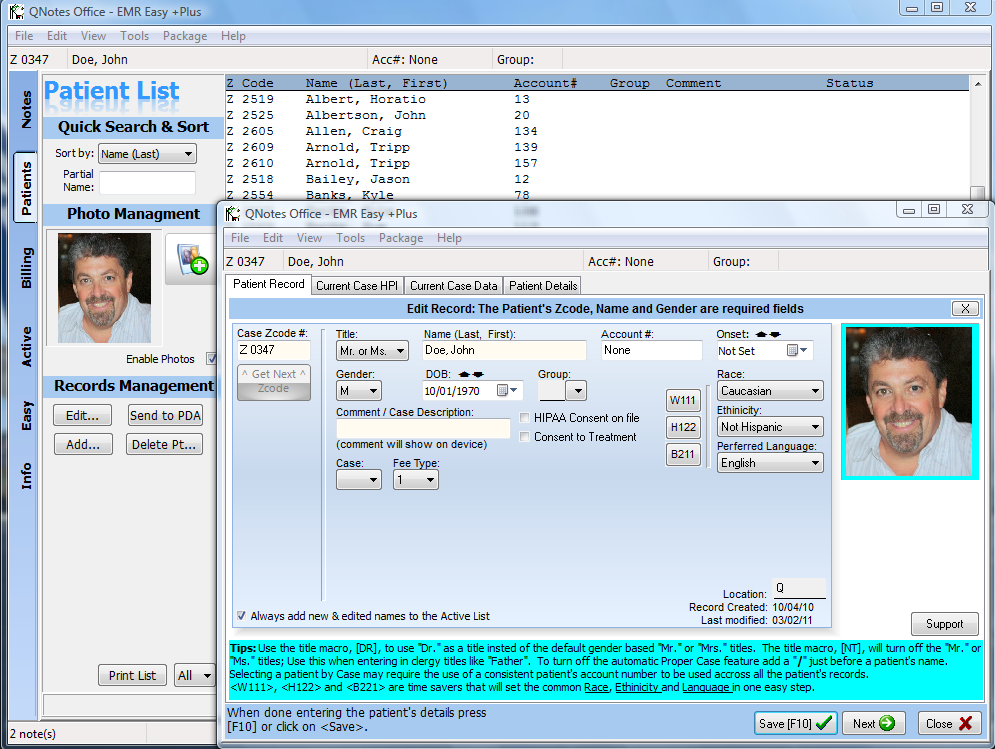This screenshot has height=749, width=995.
Task: Open the Preferred Language English dropdown
Action: 770,463
